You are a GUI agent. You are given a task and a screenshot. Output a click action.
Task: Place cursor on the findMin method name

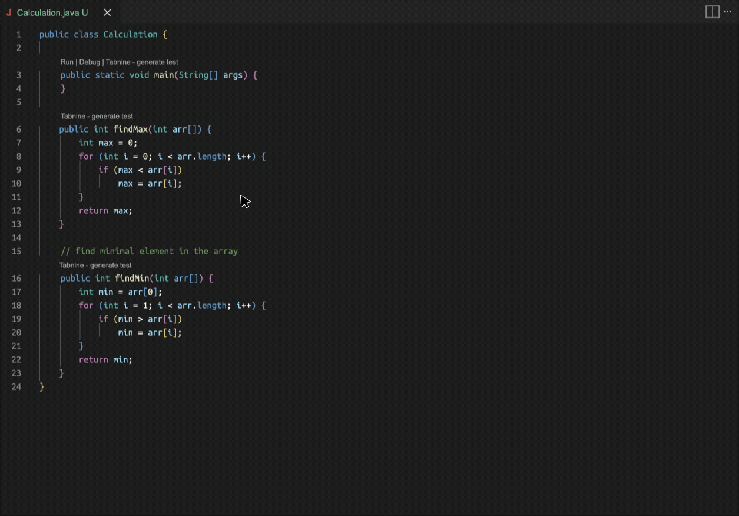(131, 278)
